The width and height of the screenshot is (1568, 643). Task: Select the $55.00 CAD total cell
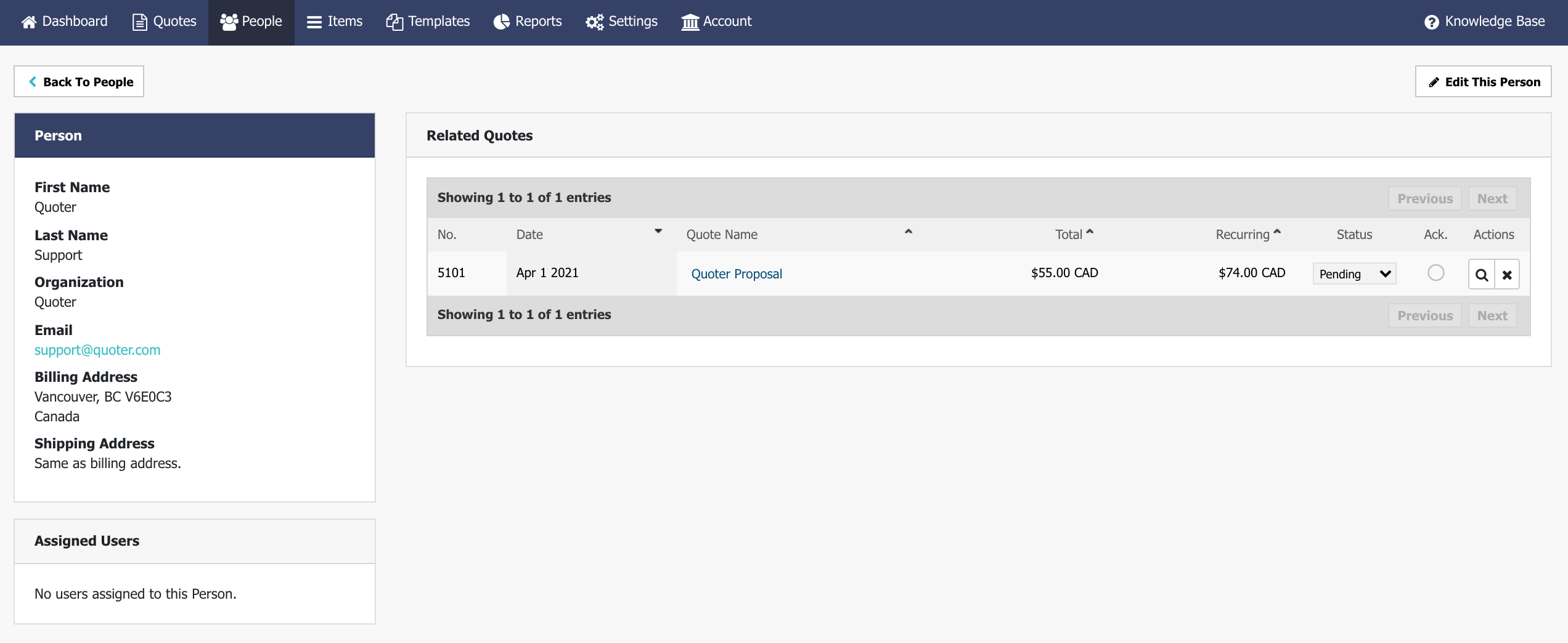click(1064, 273)
